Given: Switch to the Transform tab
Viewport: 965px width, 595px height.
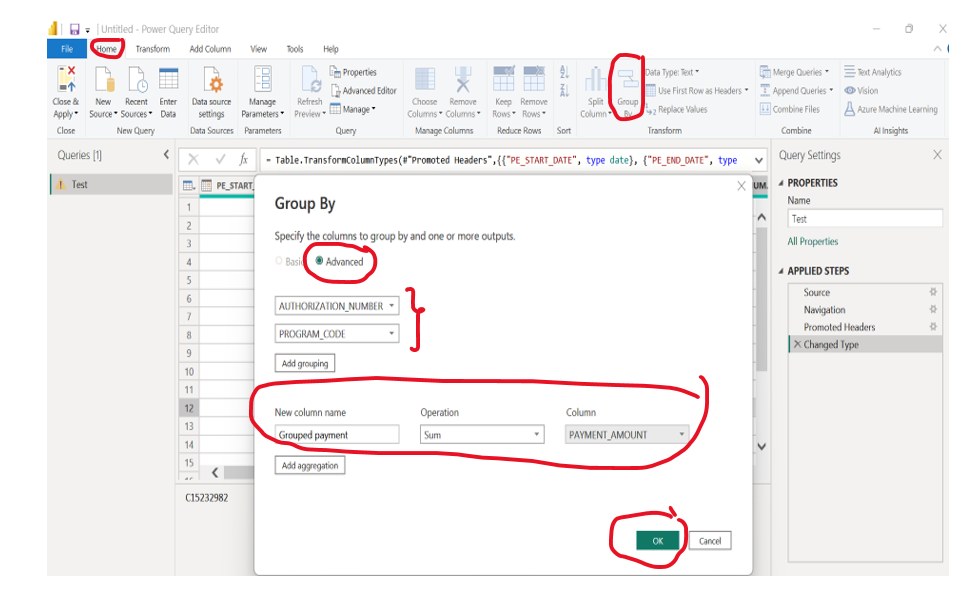Looking at the screenshot, I should pos(153,49).
